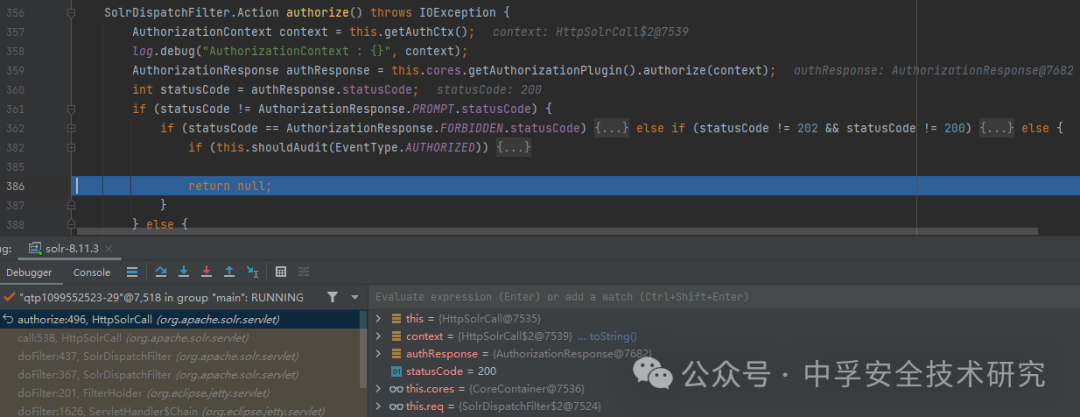Click the fold end marker at line 387
Viewport: 1080px width, 417px height.
coord(71,205)
